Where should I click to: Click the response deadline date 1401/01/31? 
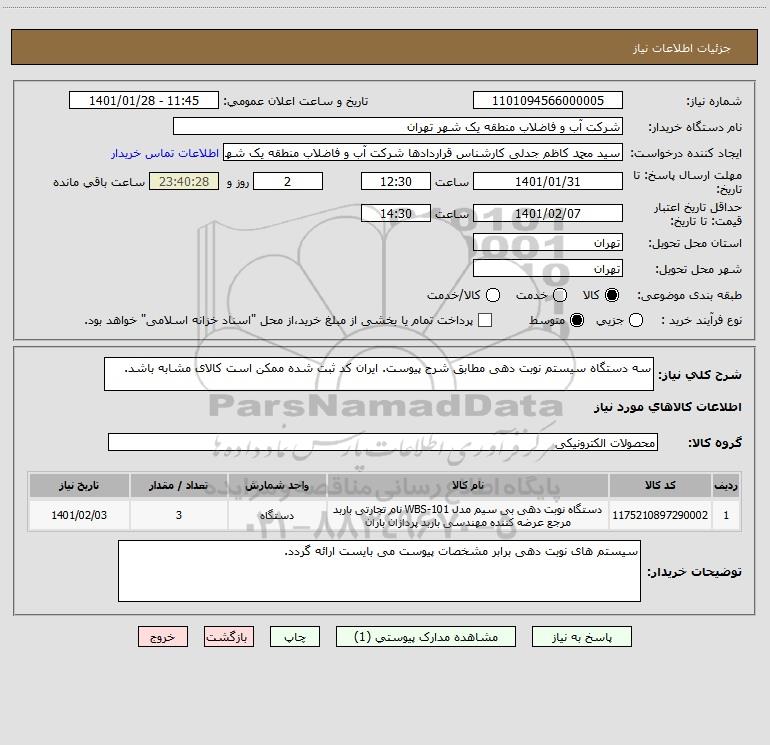[548, 181]
